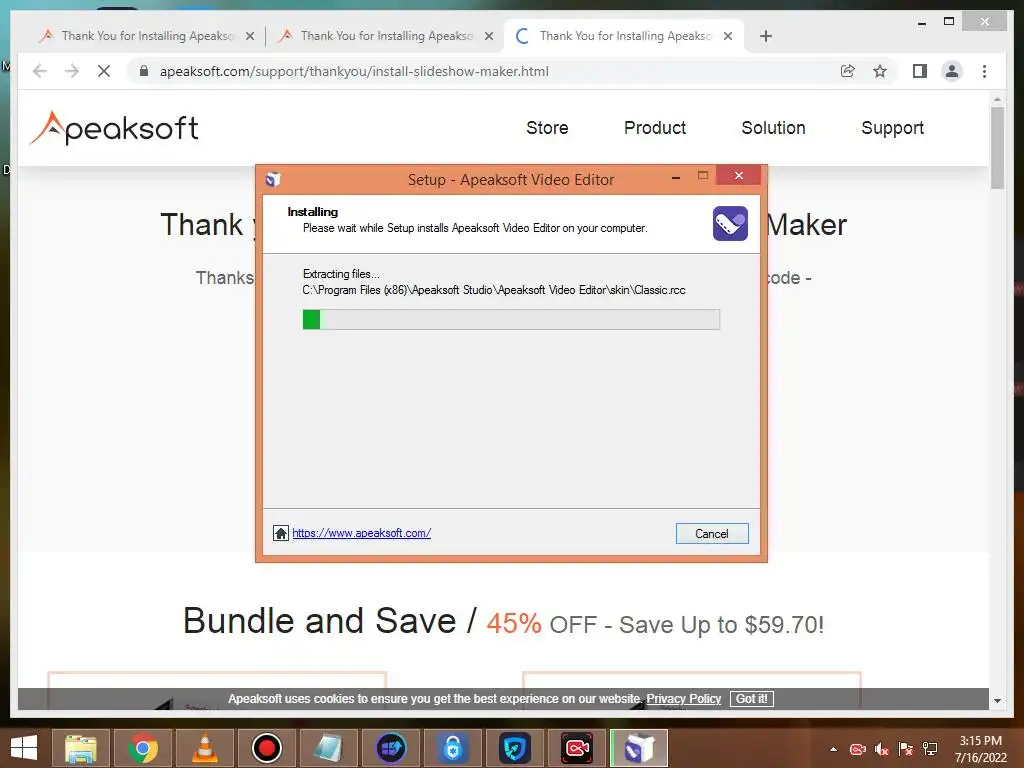Launch VLC media player from the taskbar
Viewport: 1024px width, 768px height.
tap(204, 748)
